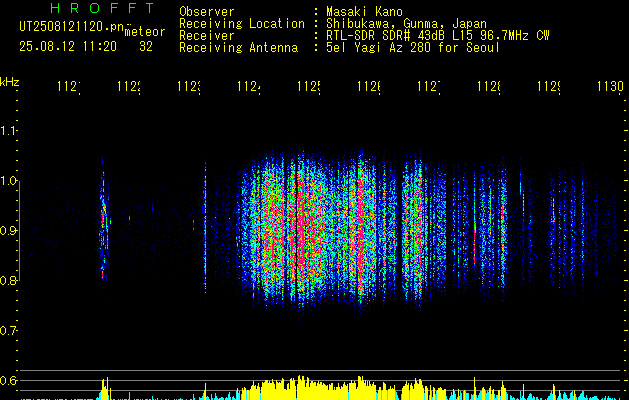This screenshot has height=400, width=629.
Task: Click location Shibukawa, Gunma, Japan
Action: point(406,24)
